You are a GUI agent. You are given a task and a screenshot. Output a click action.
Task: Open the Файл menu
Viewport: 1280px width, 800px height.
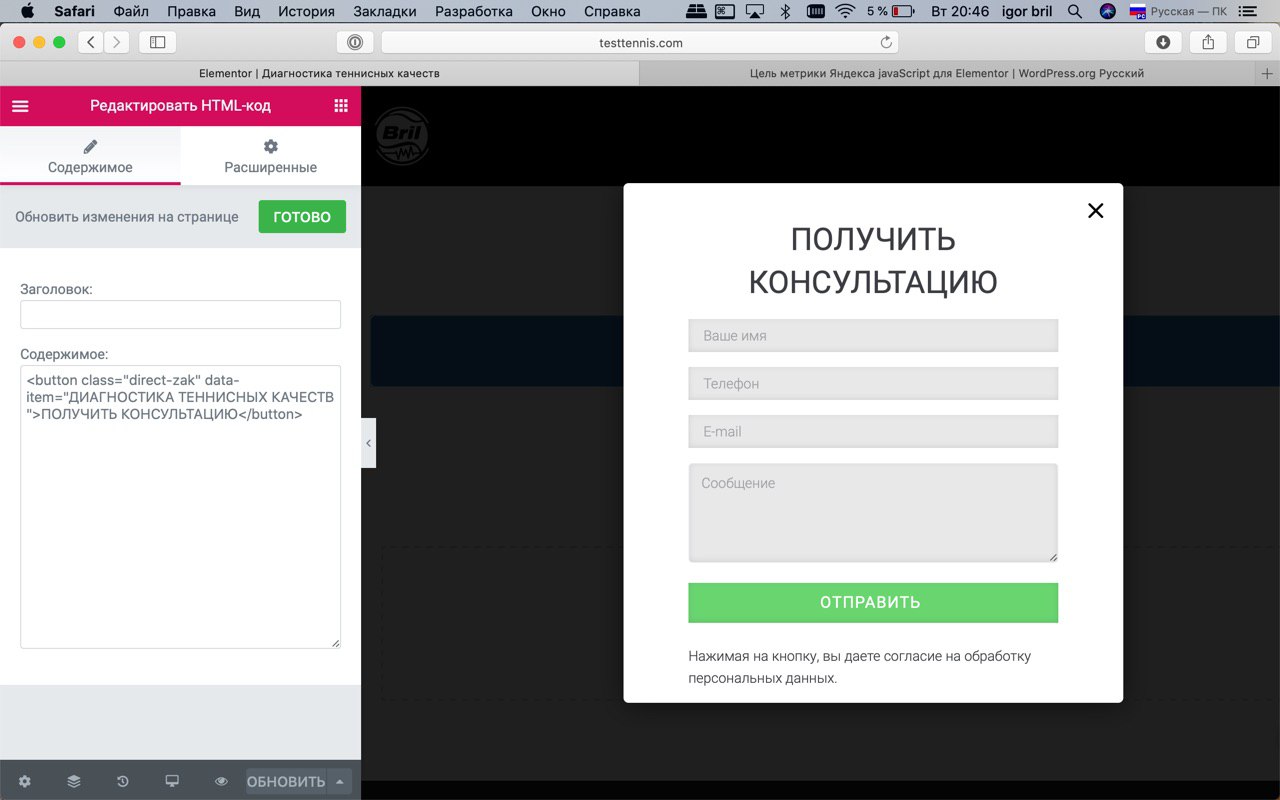coord(131,11)
